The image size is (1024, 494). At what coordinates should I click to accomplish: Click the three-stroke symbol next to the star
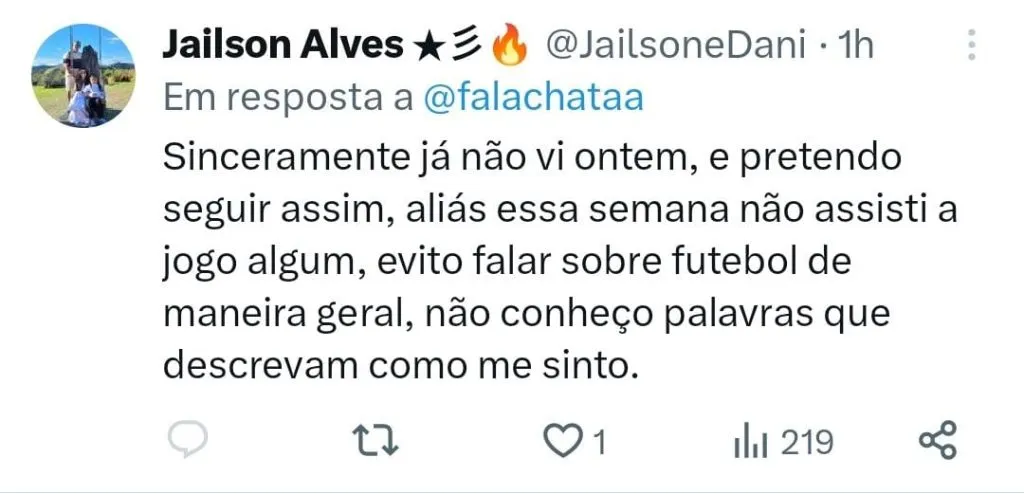[x=467, y=47]
